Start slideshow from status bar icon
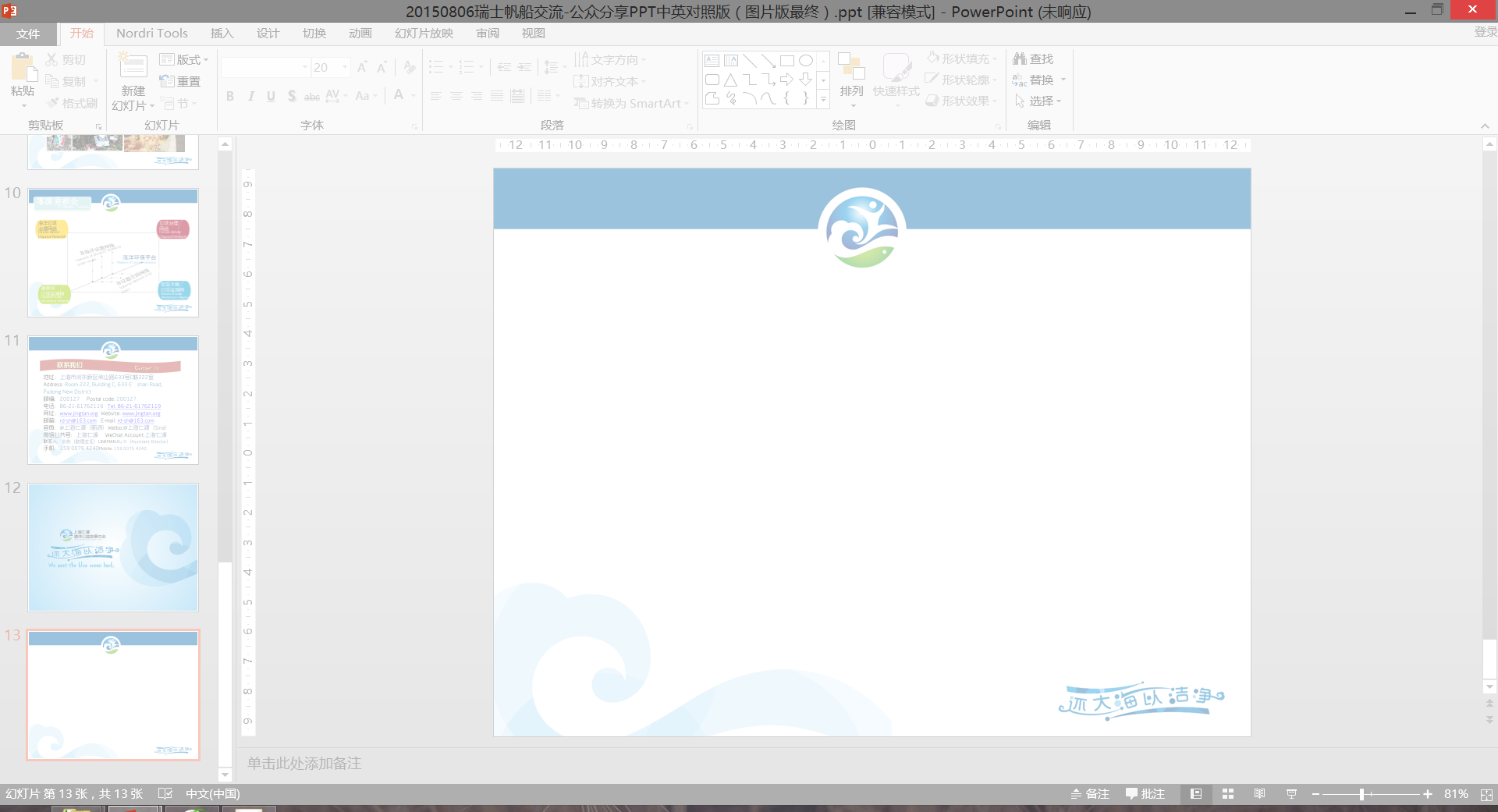 tap(1291, 794)
